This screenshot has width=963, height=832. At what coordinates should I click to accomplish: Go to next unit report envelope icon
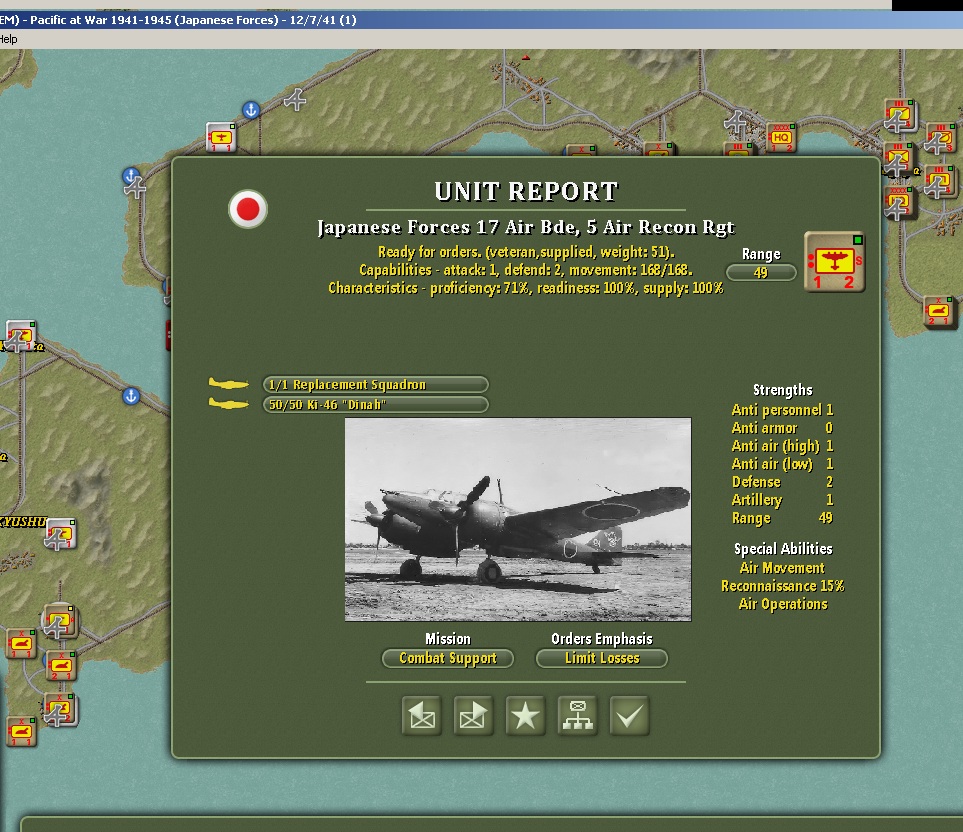point(474,716)
